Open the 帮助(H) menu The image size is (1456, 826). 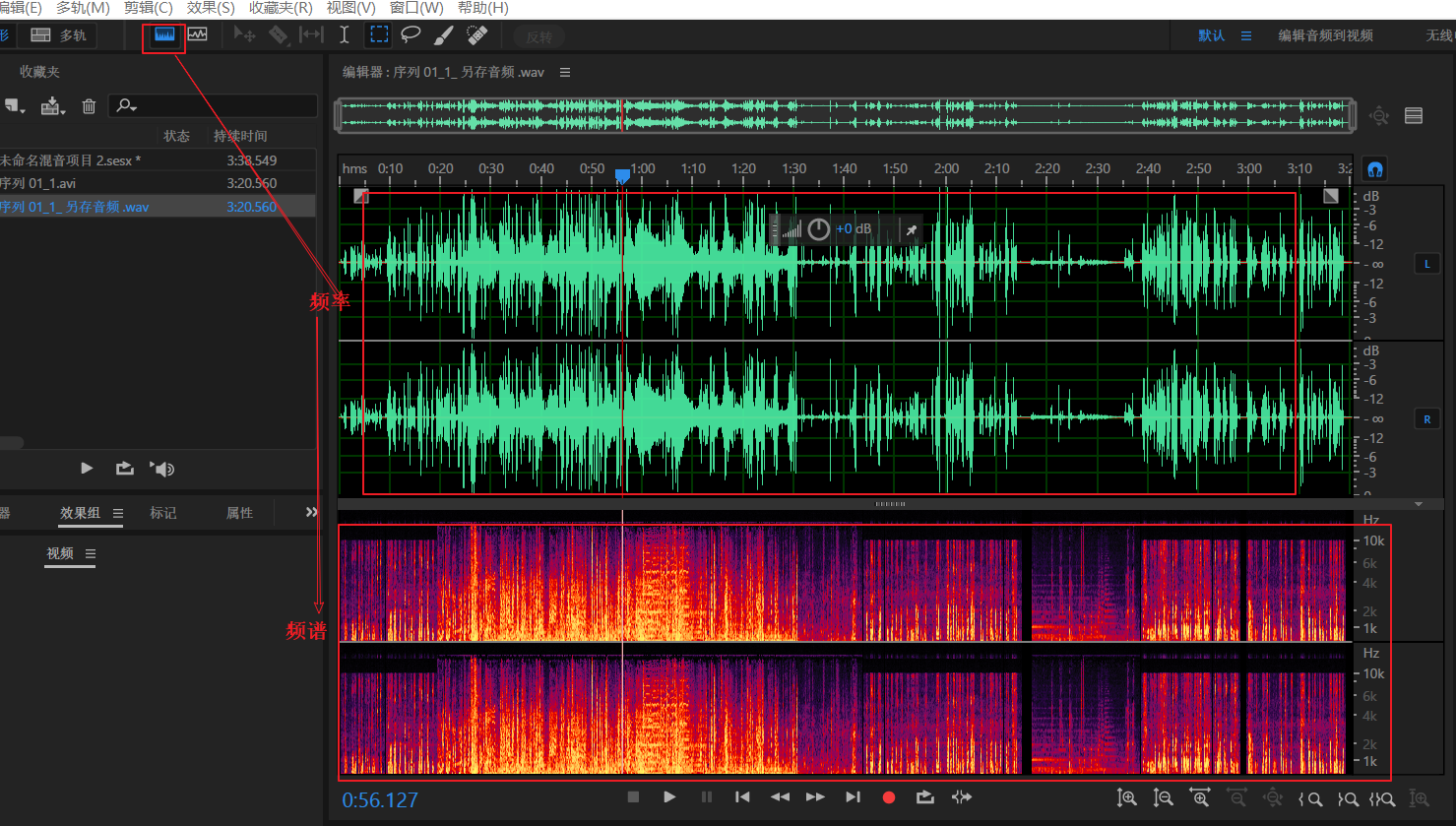click(x=483, y=8)
